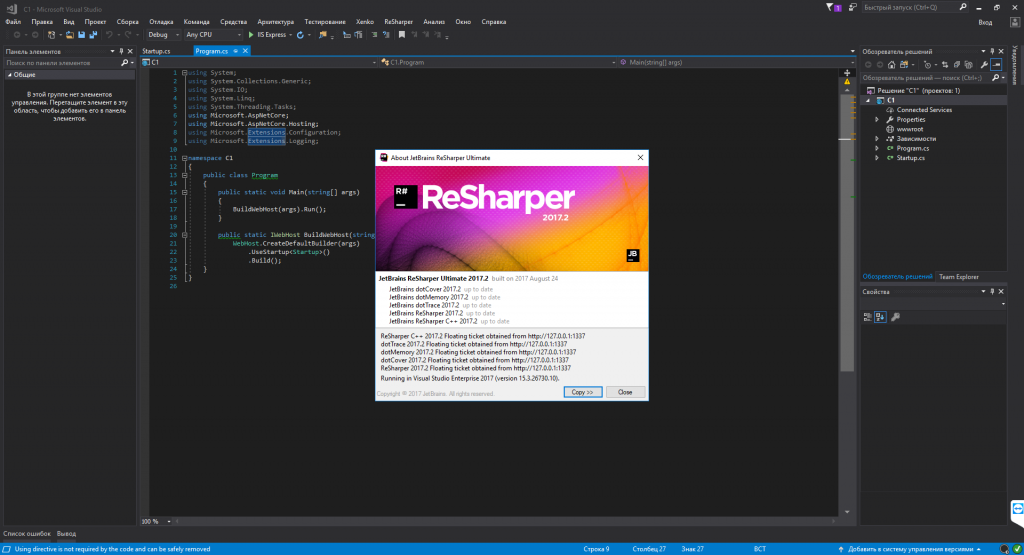Click the Save All toolbar icon
The width and height of the screenshot is (1024, 555).
click(93, 35)
